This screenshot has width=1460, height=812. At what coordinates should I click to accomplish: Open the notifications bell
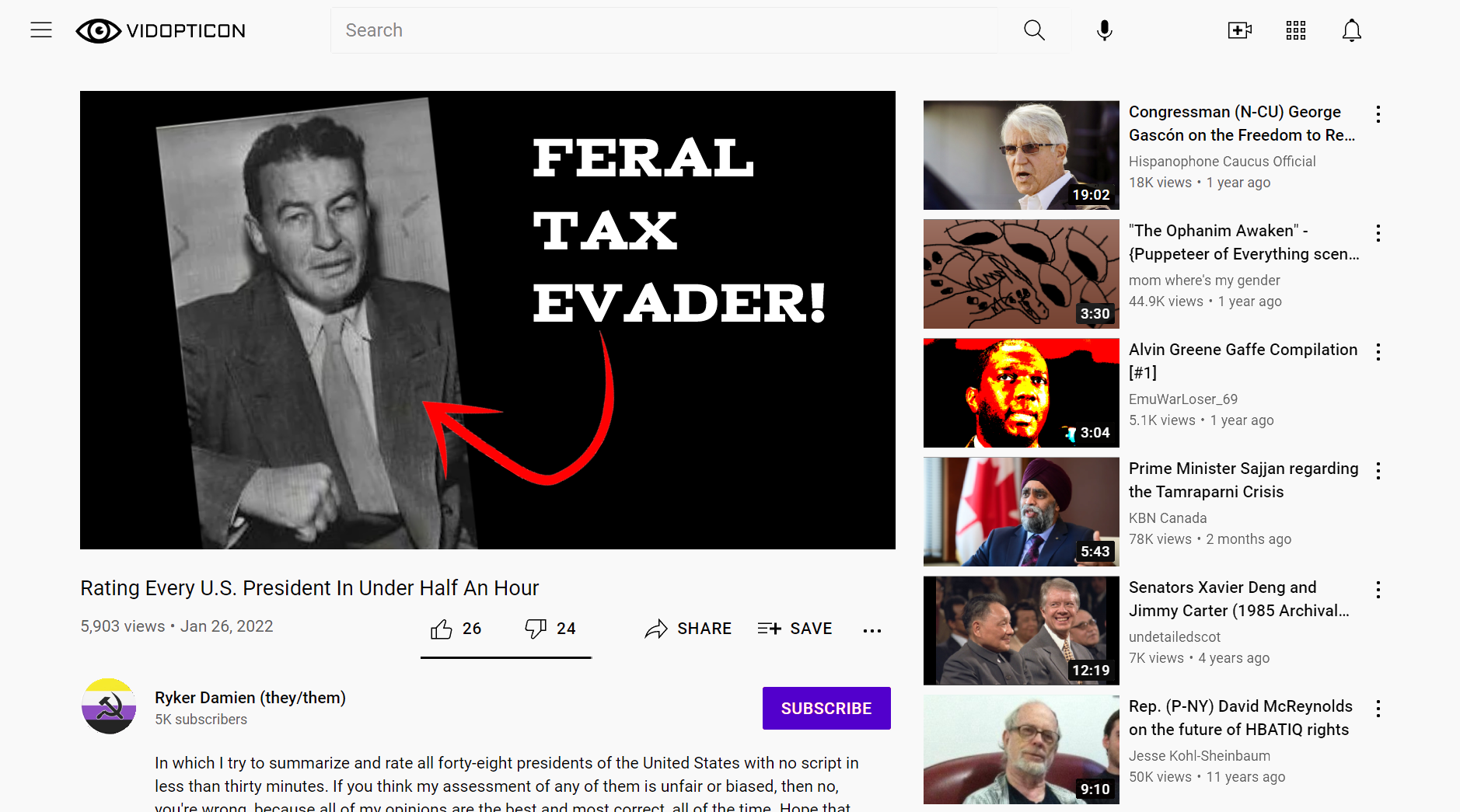[x=1352, y=30]
